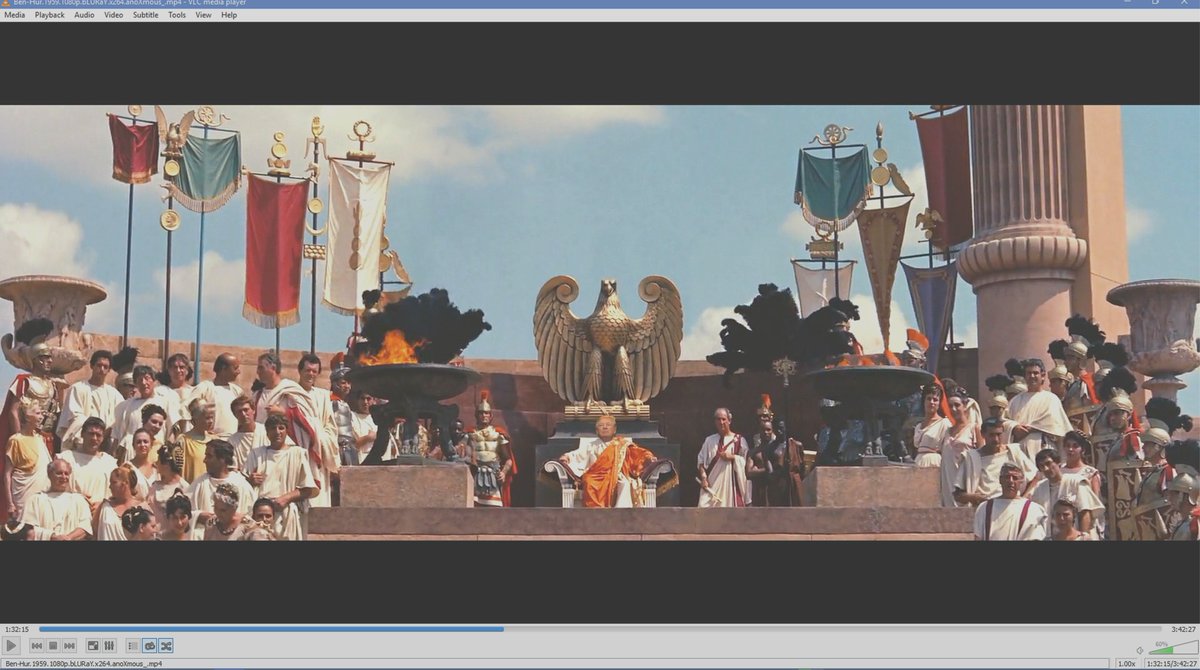Click the Ben-Hur filename in the status bar

pos(83,664)
